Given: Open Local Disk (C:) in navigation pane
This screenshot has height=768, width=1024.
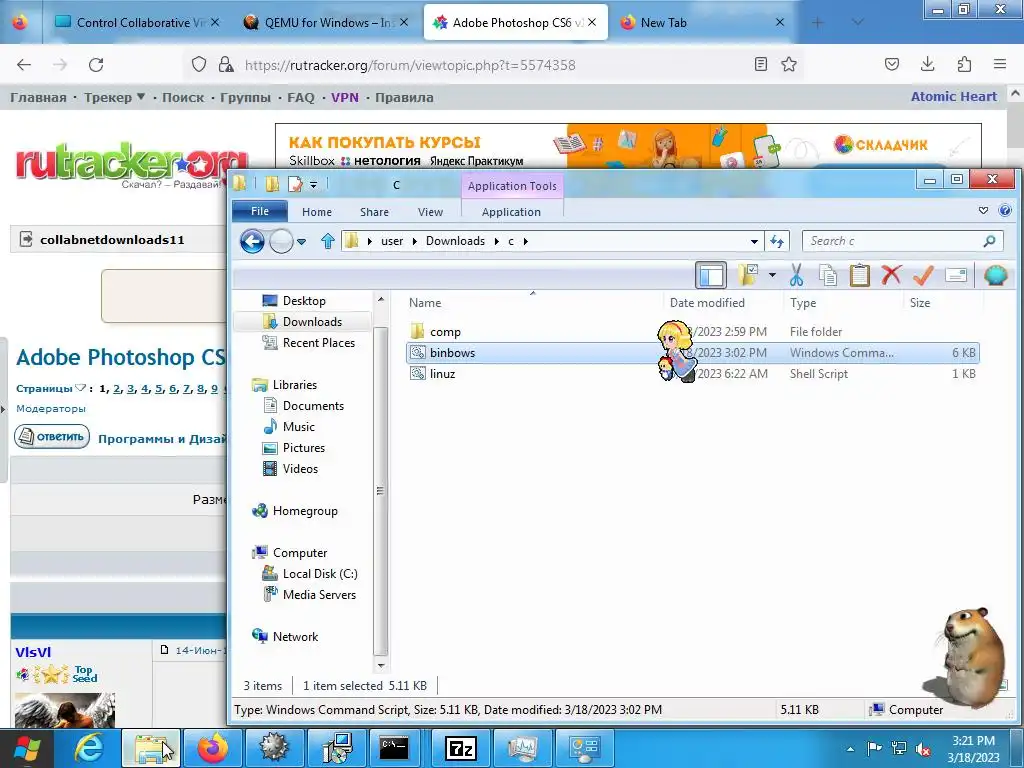Looking at the screenshot, I should [320, 573].
